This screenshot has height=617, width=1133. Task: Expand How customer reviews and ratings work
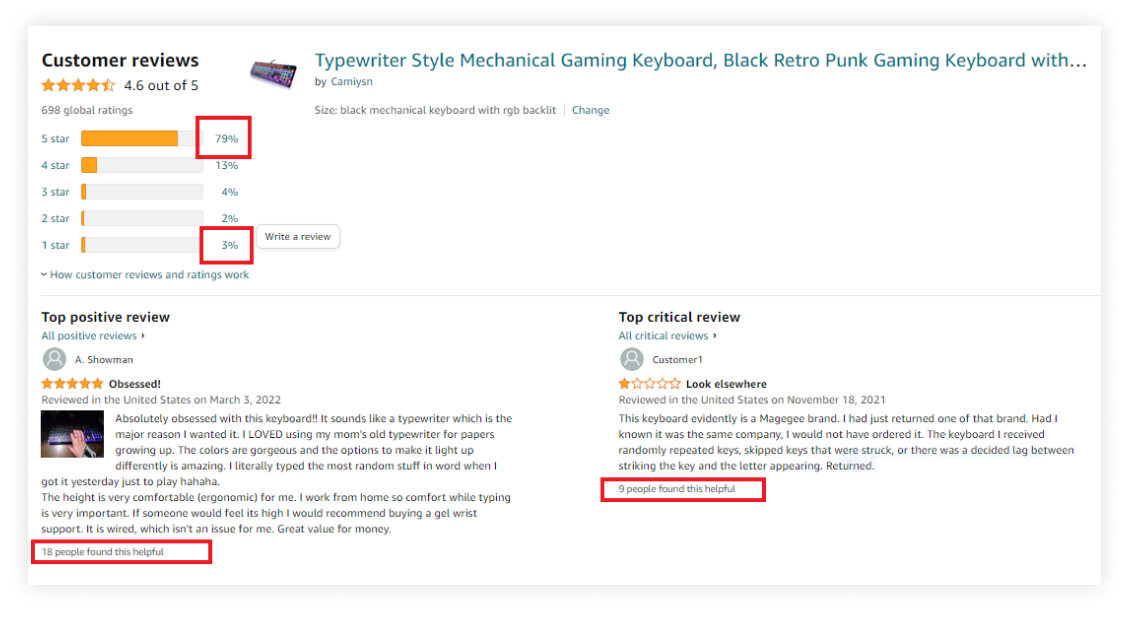coord(145,275)
